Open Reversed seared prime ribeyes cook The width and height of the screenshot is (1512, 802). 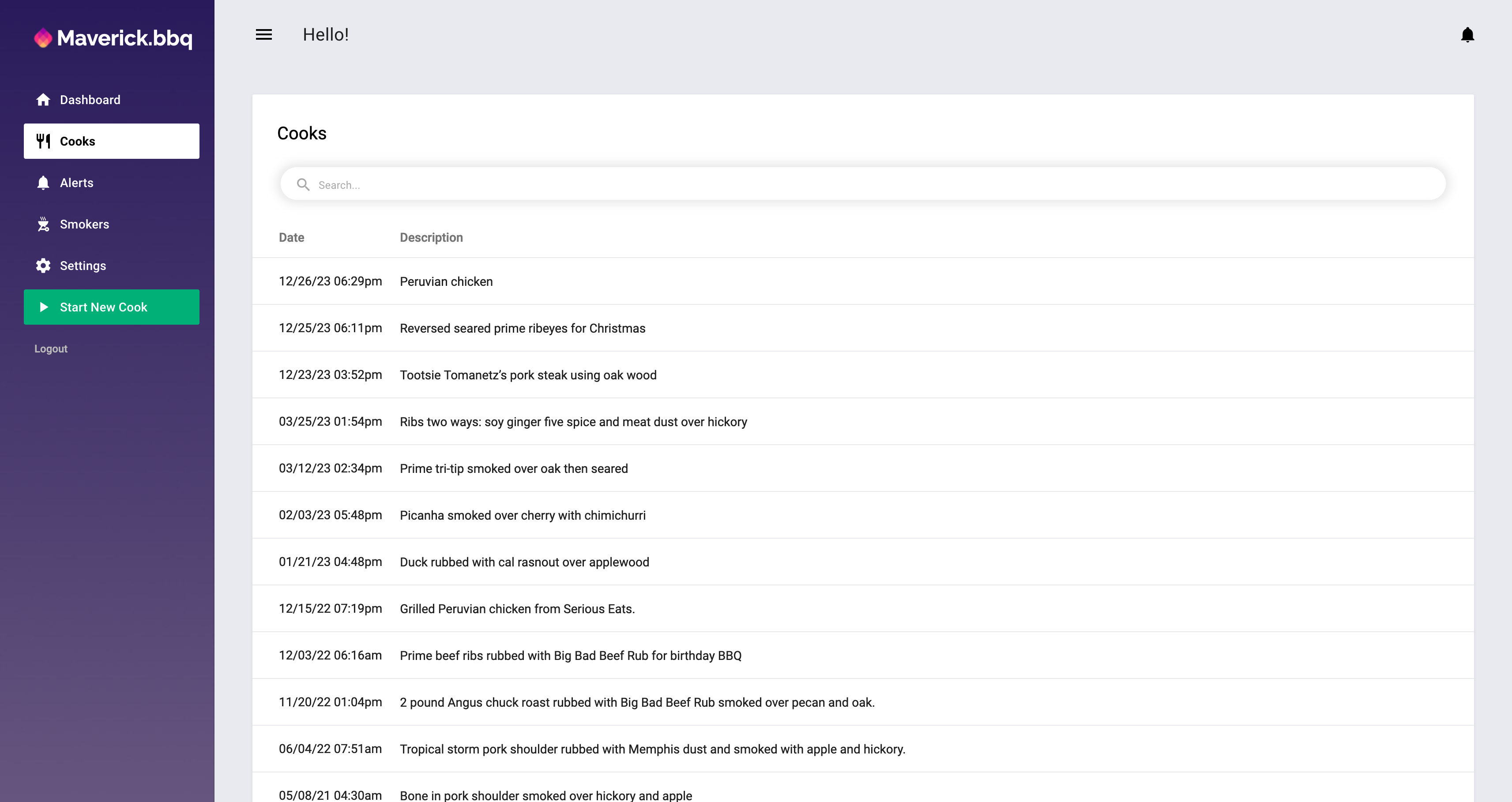coord(522,329)
